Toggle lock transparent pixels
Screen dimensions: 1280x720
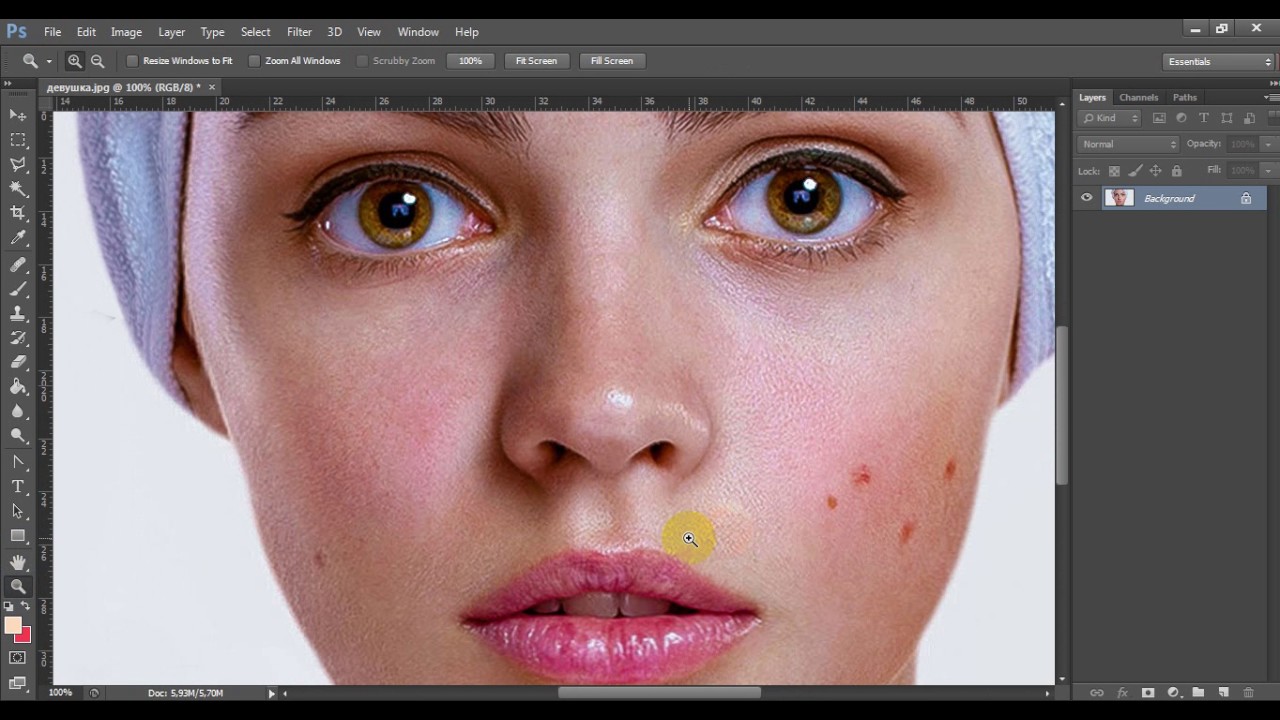1114,171
